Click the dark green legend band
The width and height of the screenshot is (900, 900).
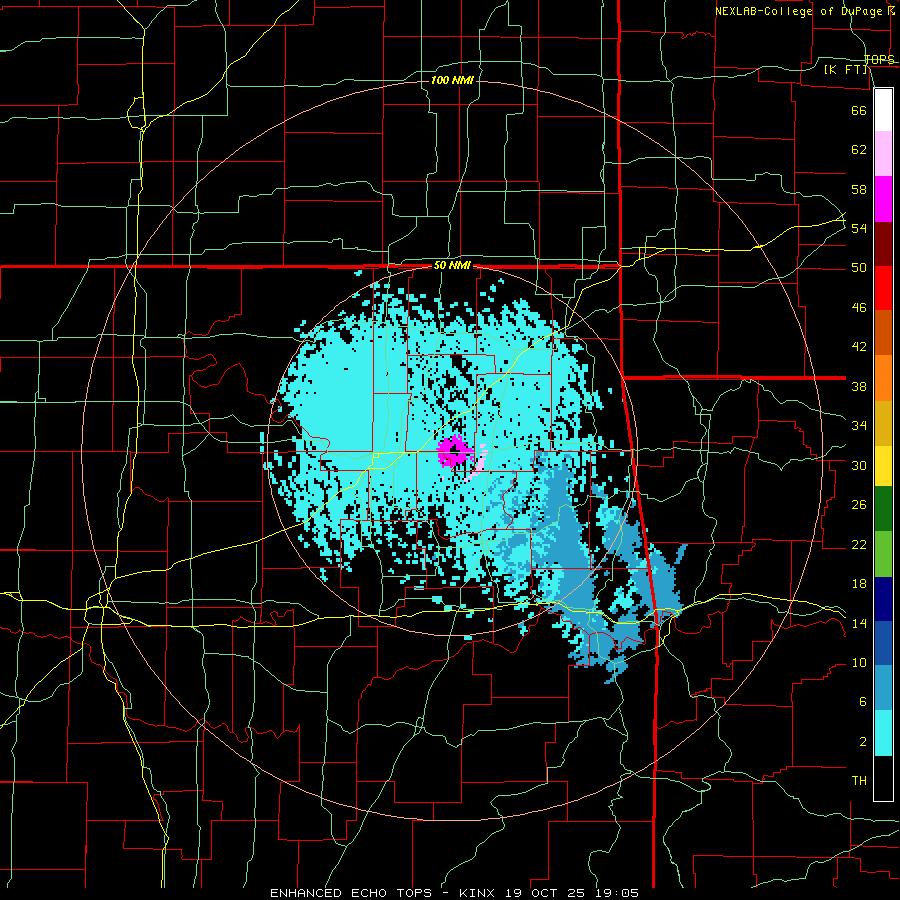tap(883, 509)
